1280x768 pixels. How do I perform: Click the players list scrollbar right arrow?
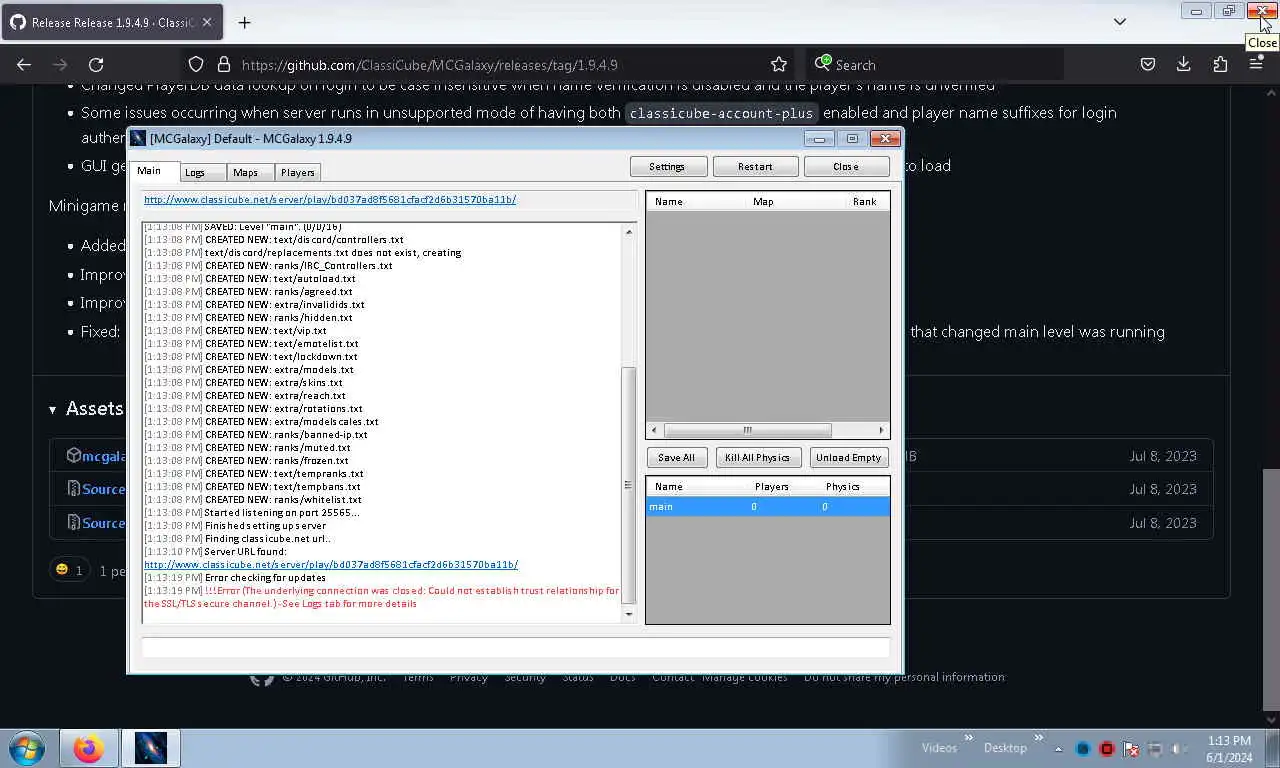881,430
